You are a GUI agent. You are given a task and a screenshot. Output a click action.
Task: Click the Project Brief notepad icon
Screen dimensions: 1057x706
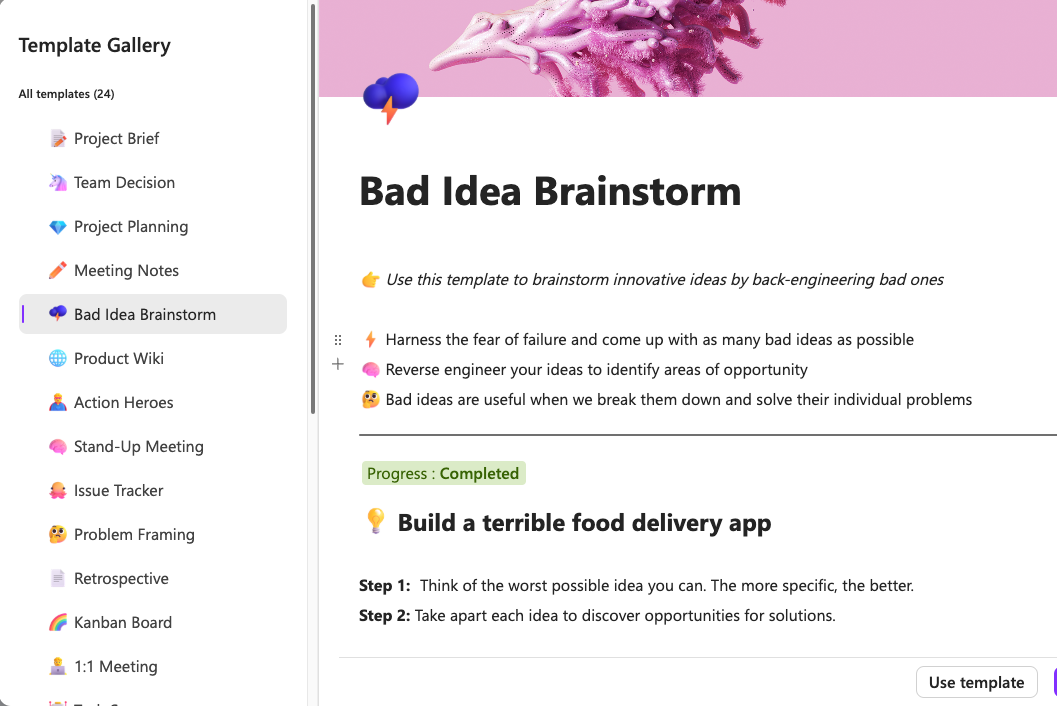58,139
